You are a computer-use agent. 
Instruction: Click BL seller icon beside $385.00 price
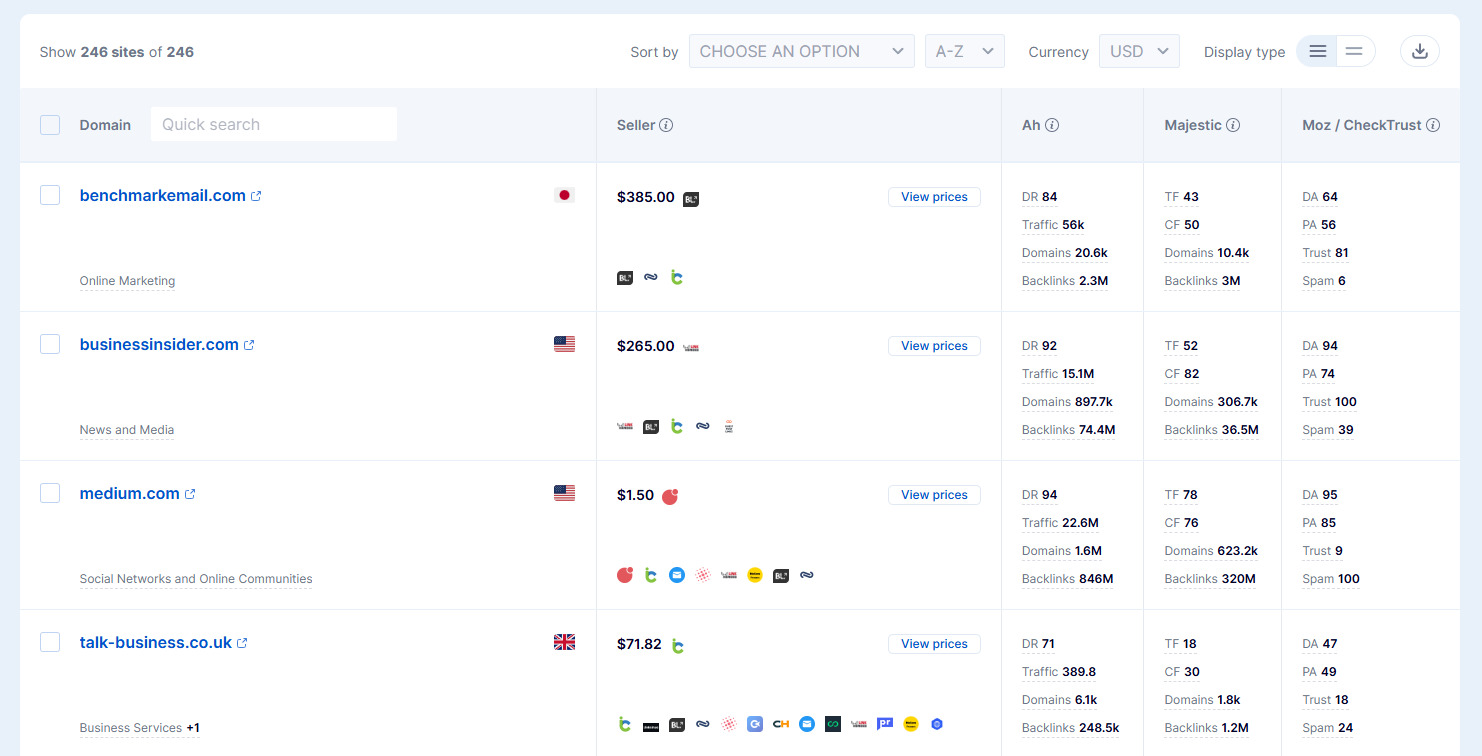(x=691, y=199)
